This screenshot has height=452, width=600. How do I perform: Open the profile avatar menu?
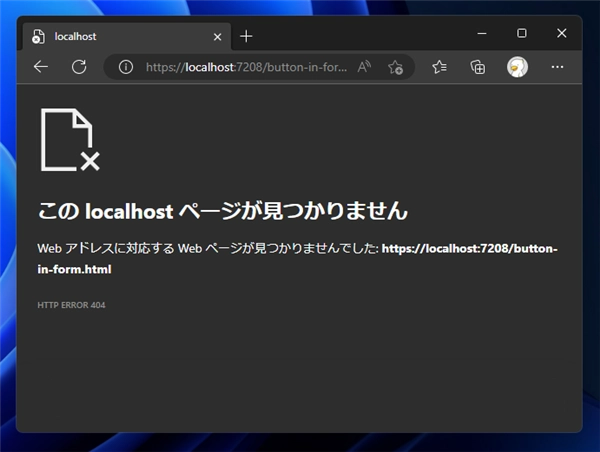click(517, 67)
